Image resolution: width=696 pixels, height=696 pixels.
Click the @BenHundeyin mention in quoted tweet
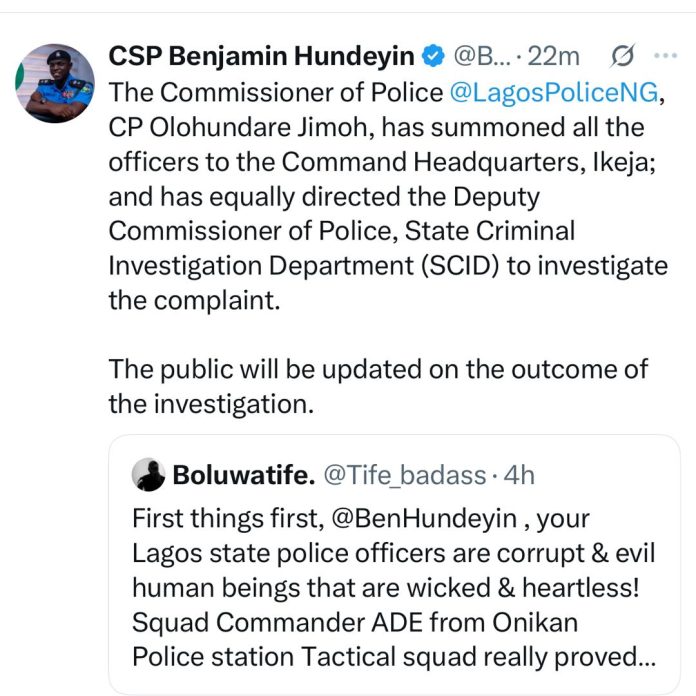[x=424, y=518]
